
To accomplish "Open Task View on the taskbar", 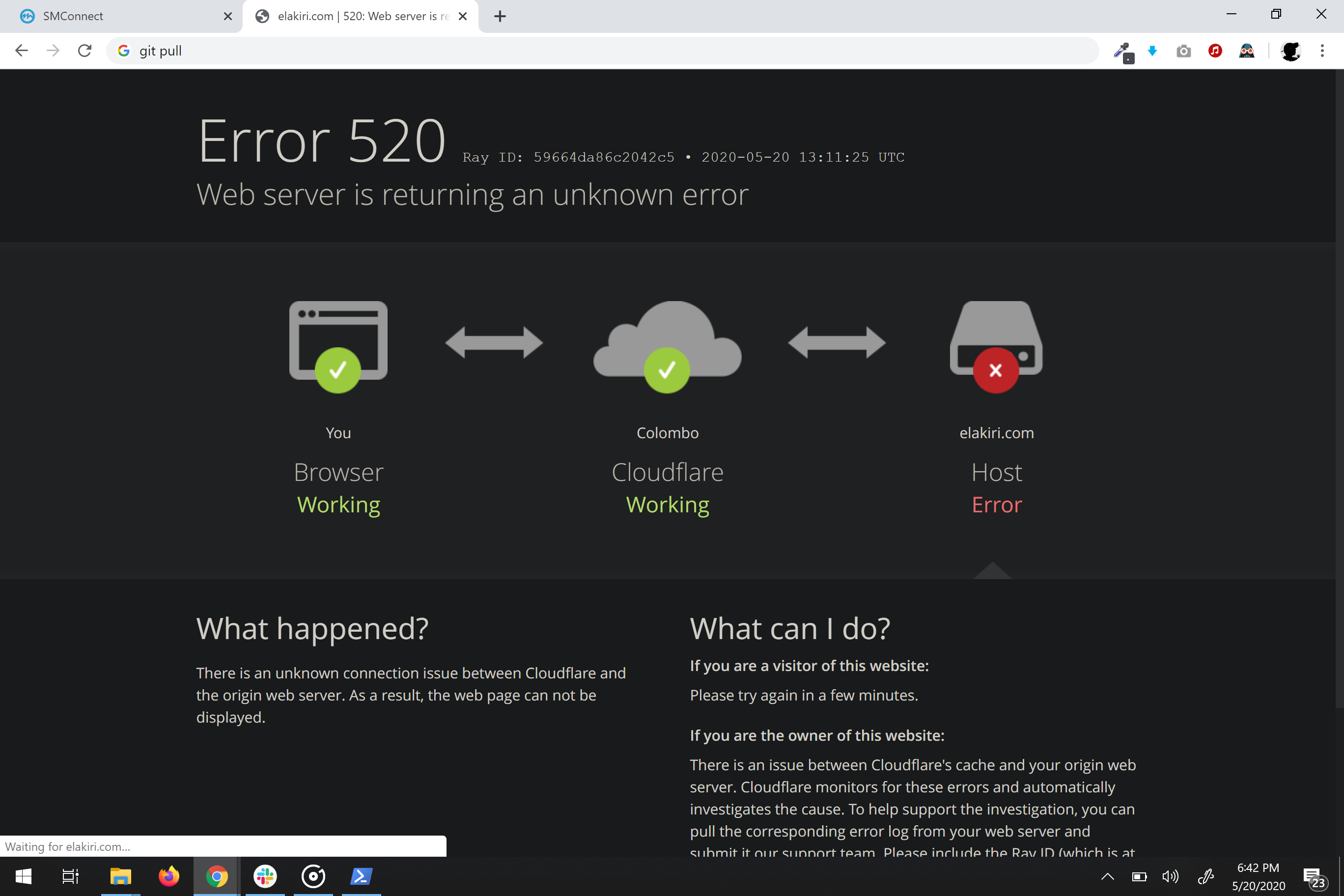I will [70, 876].
